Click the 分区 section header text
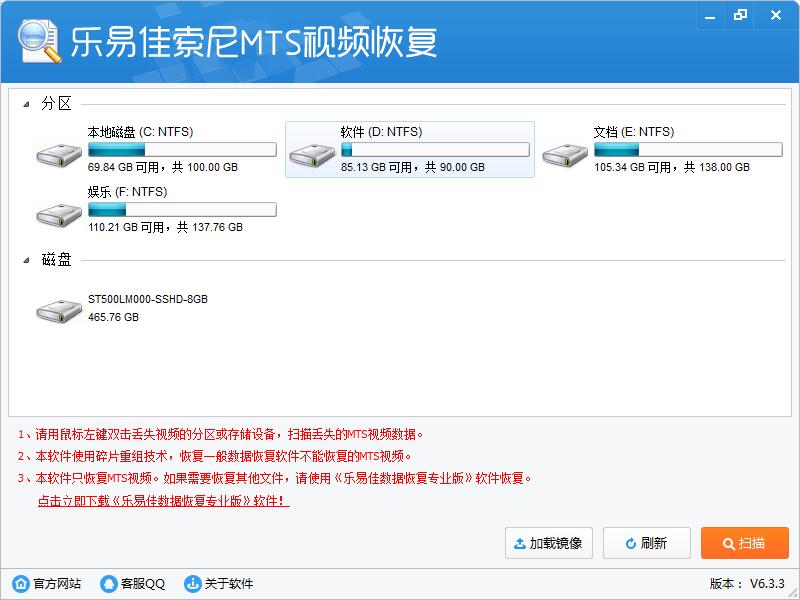Screen dimensions: 800x600 point(56,104)
